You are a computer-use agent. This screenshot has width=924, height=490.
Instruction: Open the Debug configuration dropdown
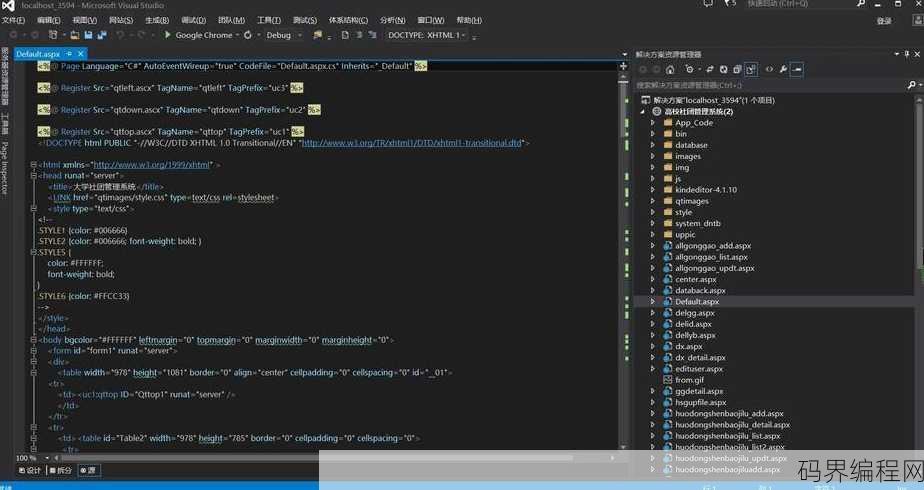coord(300,35)
